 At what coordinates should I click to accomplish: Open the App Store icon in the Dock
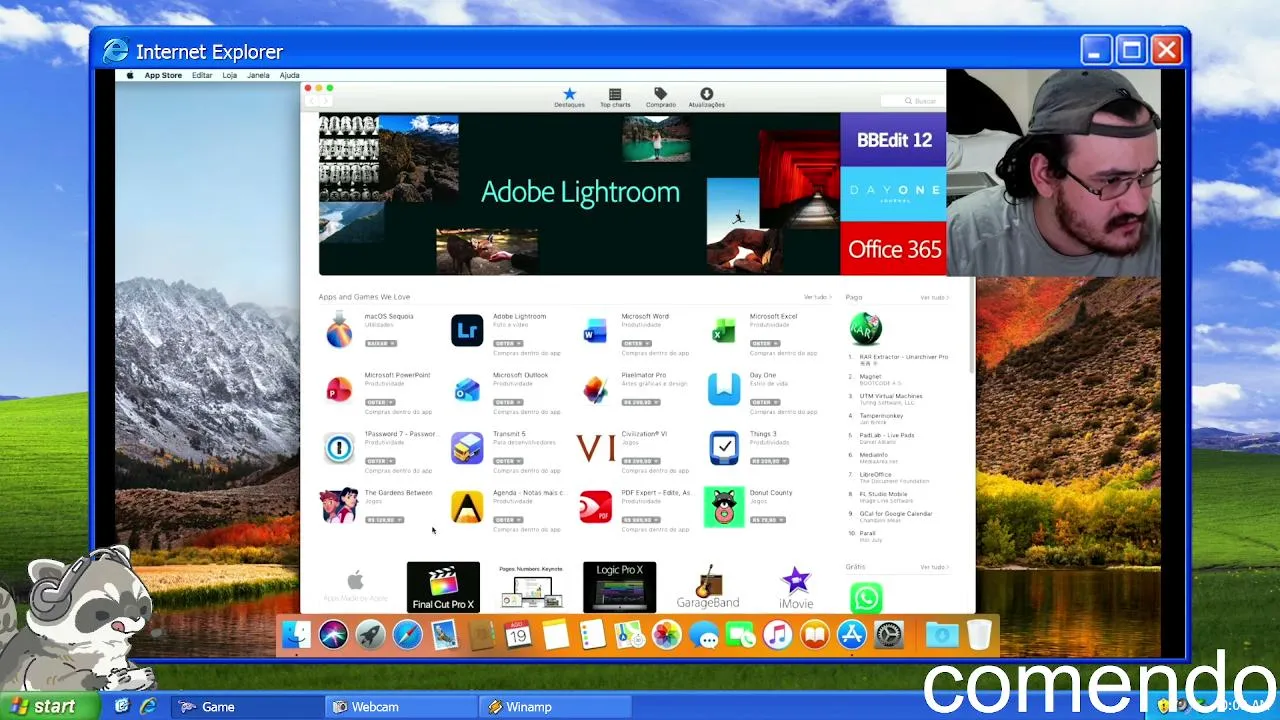click(851, 634)
